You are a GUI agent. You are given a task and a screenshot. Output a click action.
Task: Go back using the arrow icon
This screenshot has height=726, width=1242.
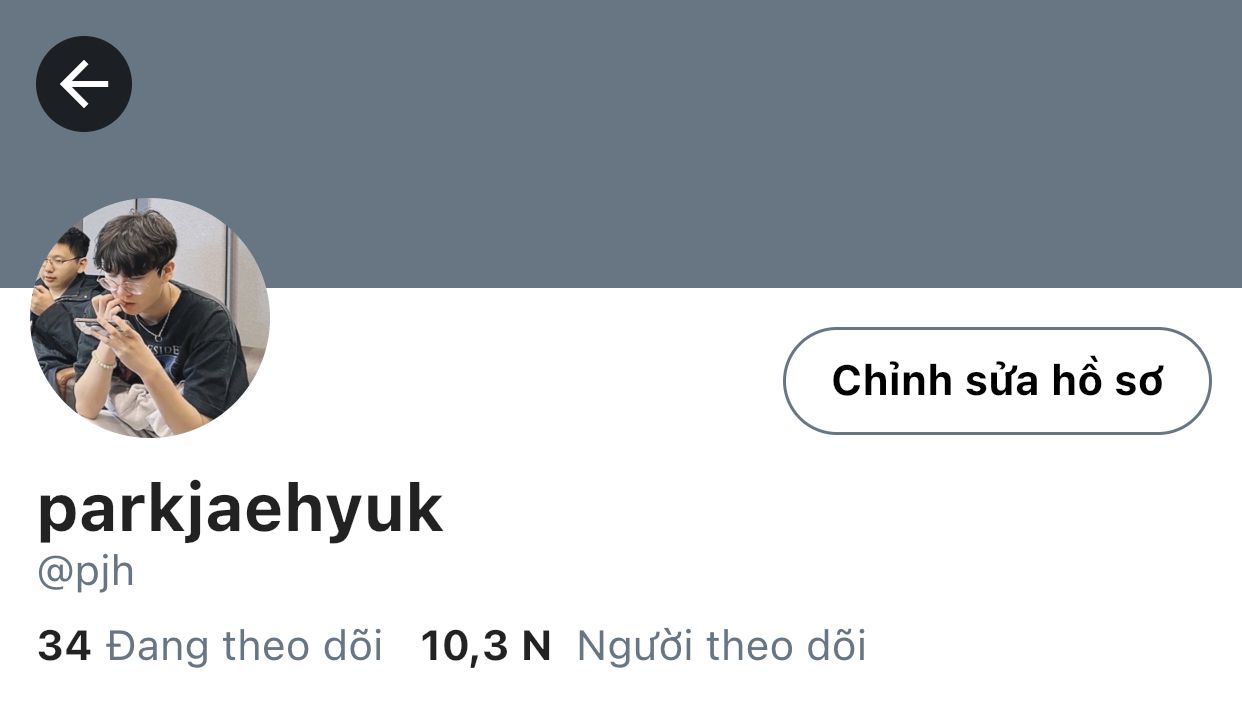pos(84,84)
